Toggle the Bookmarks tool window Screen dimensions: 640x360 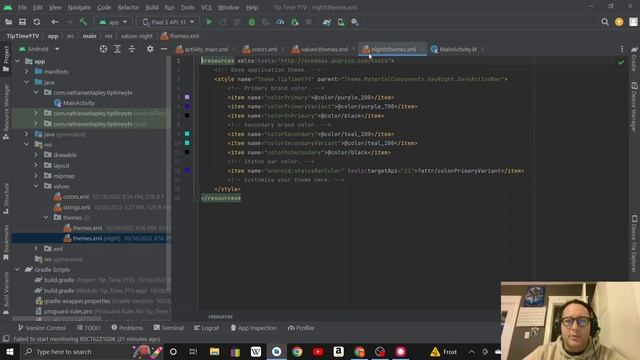coord(6,242)
